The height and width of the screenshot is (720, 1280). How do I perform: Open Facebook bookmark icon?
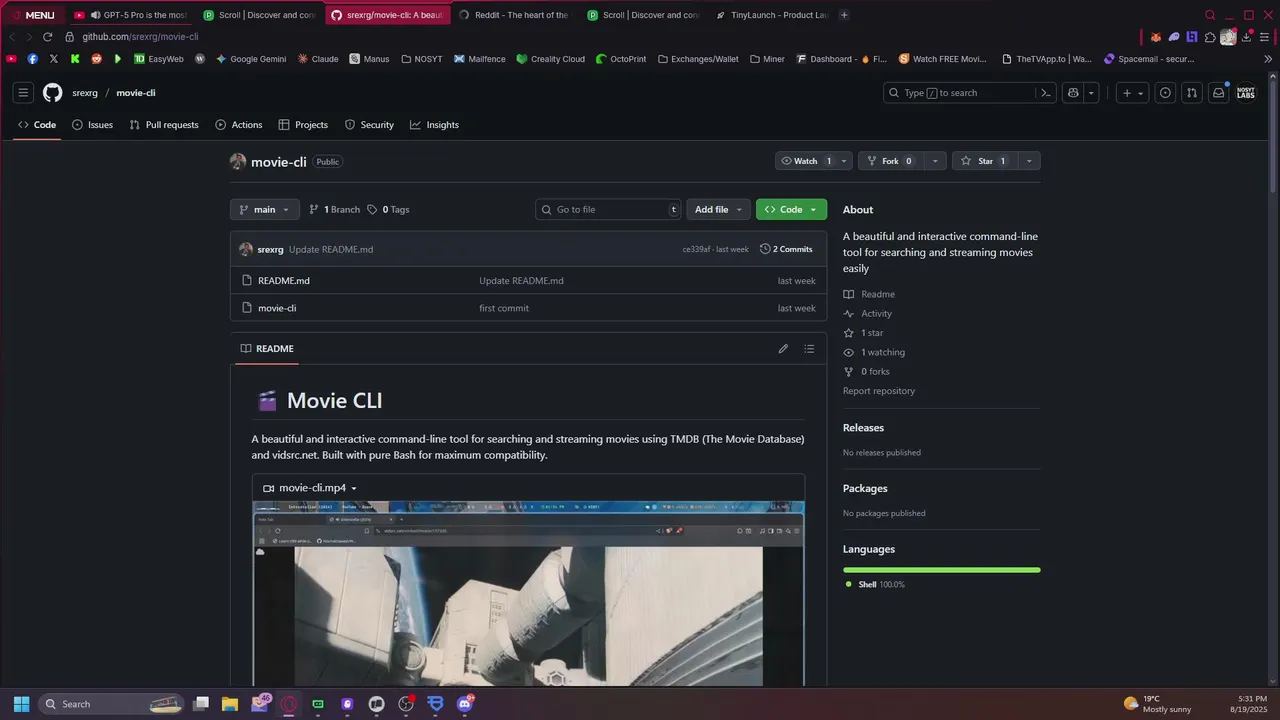coord(32,59)
